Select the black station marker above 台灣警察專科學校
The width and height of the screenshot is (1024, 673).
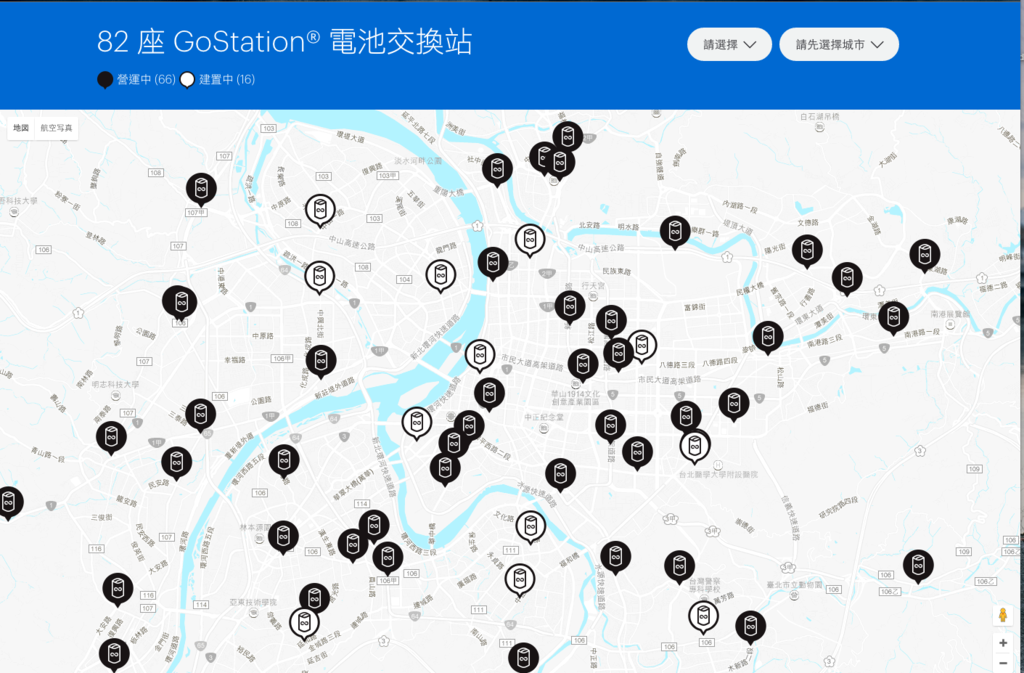click(x=679, y=567)
